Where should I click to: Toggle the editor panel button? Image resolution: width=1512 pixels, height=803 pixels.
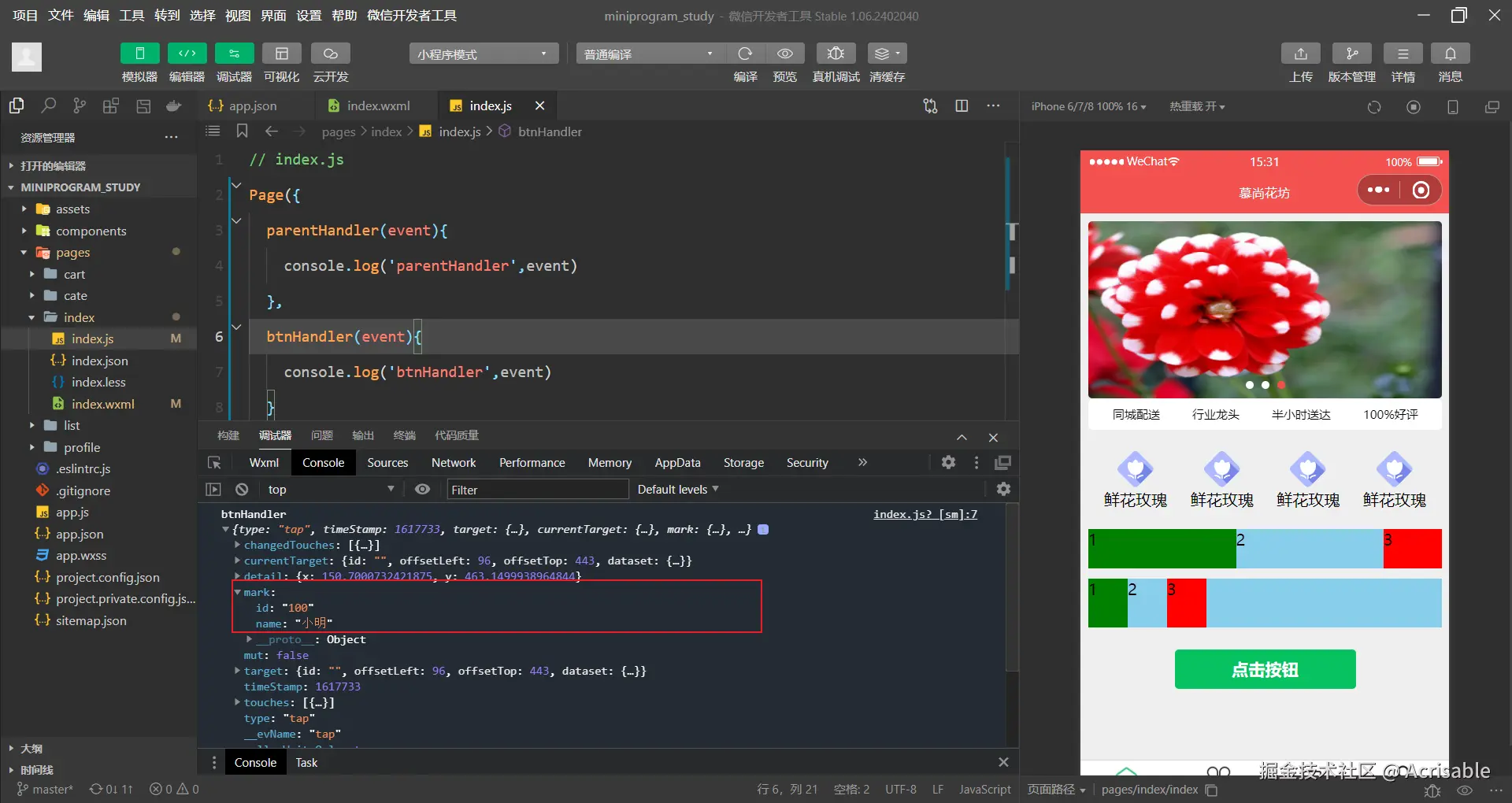coord(187,54)
